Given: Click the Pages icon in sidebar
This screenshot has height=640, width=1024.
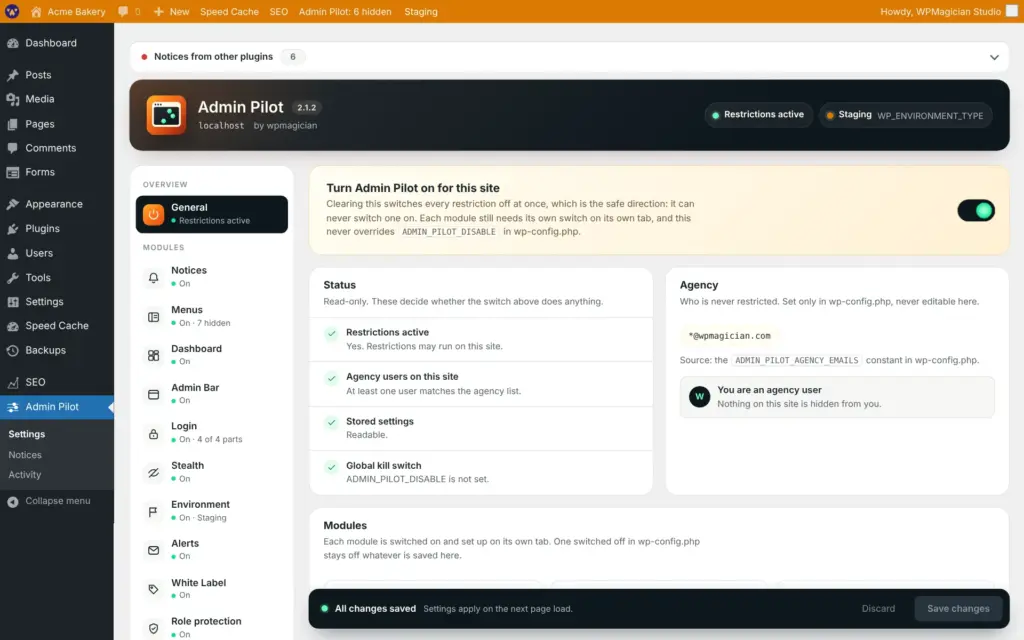Looking at the screenshot, I should point(12,124).
